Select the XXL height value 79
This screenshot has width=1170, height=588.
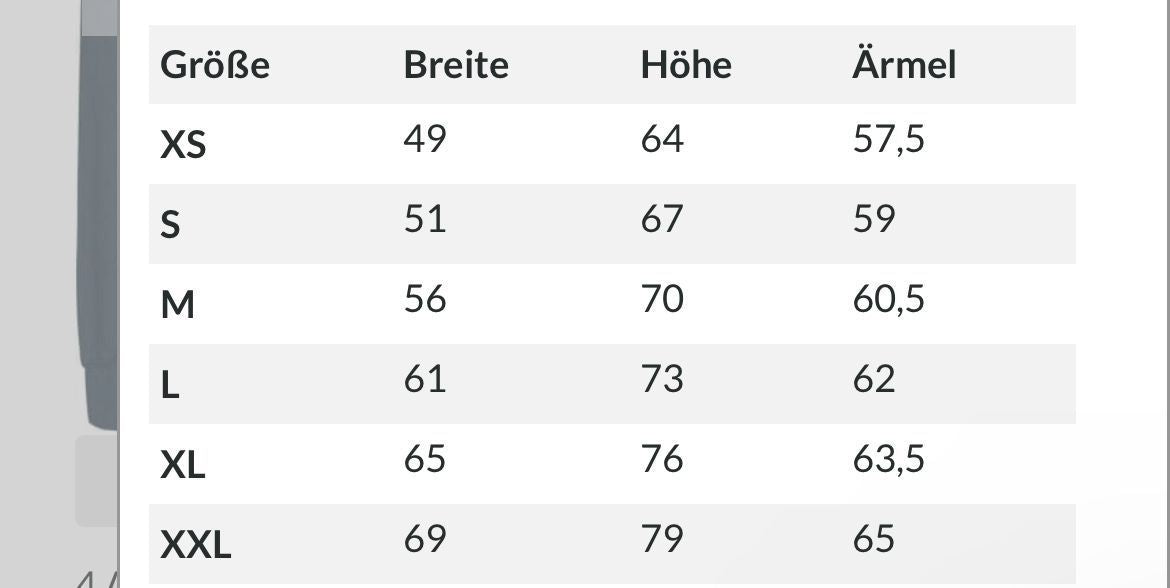tap(662, 539)
